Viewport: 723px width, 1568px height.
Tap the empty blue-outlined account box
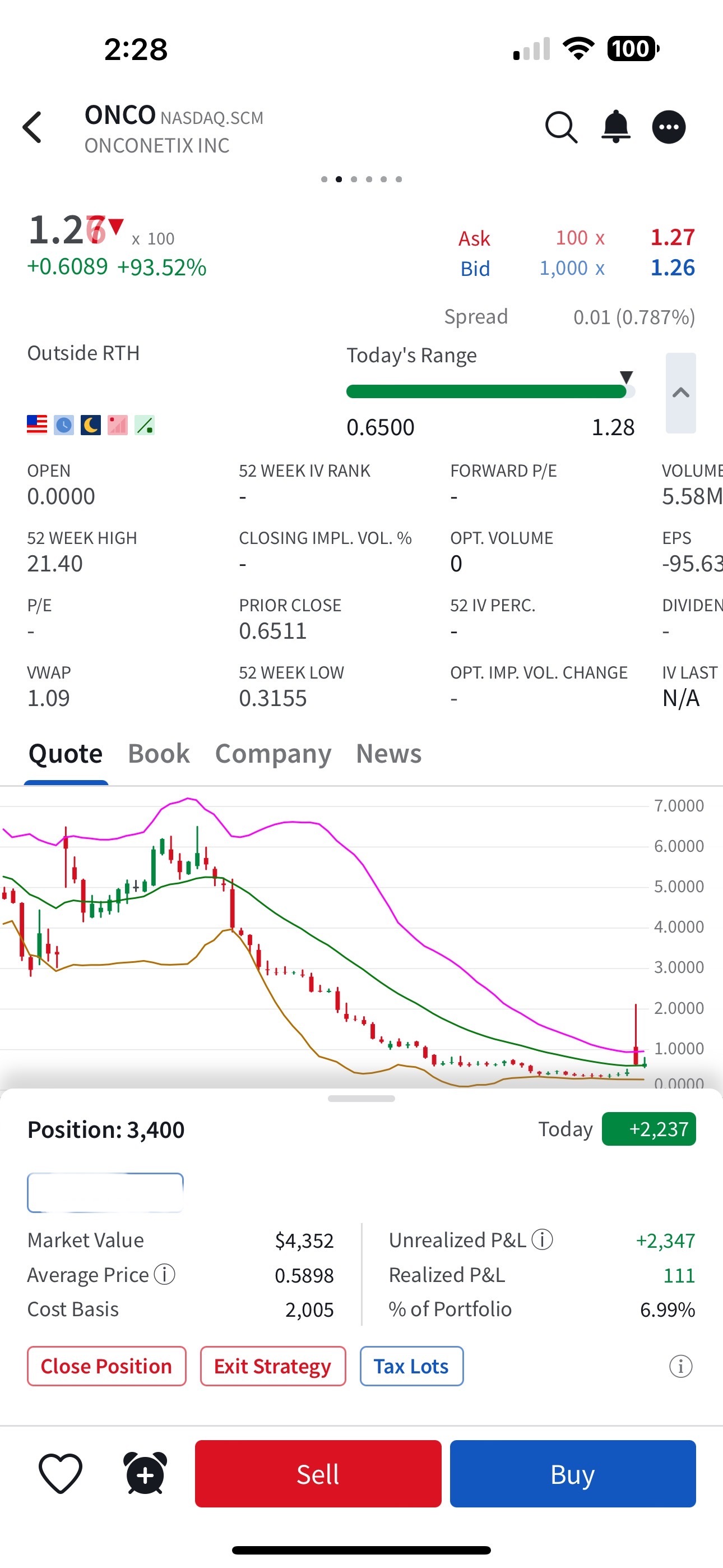tap(105, 1192)
